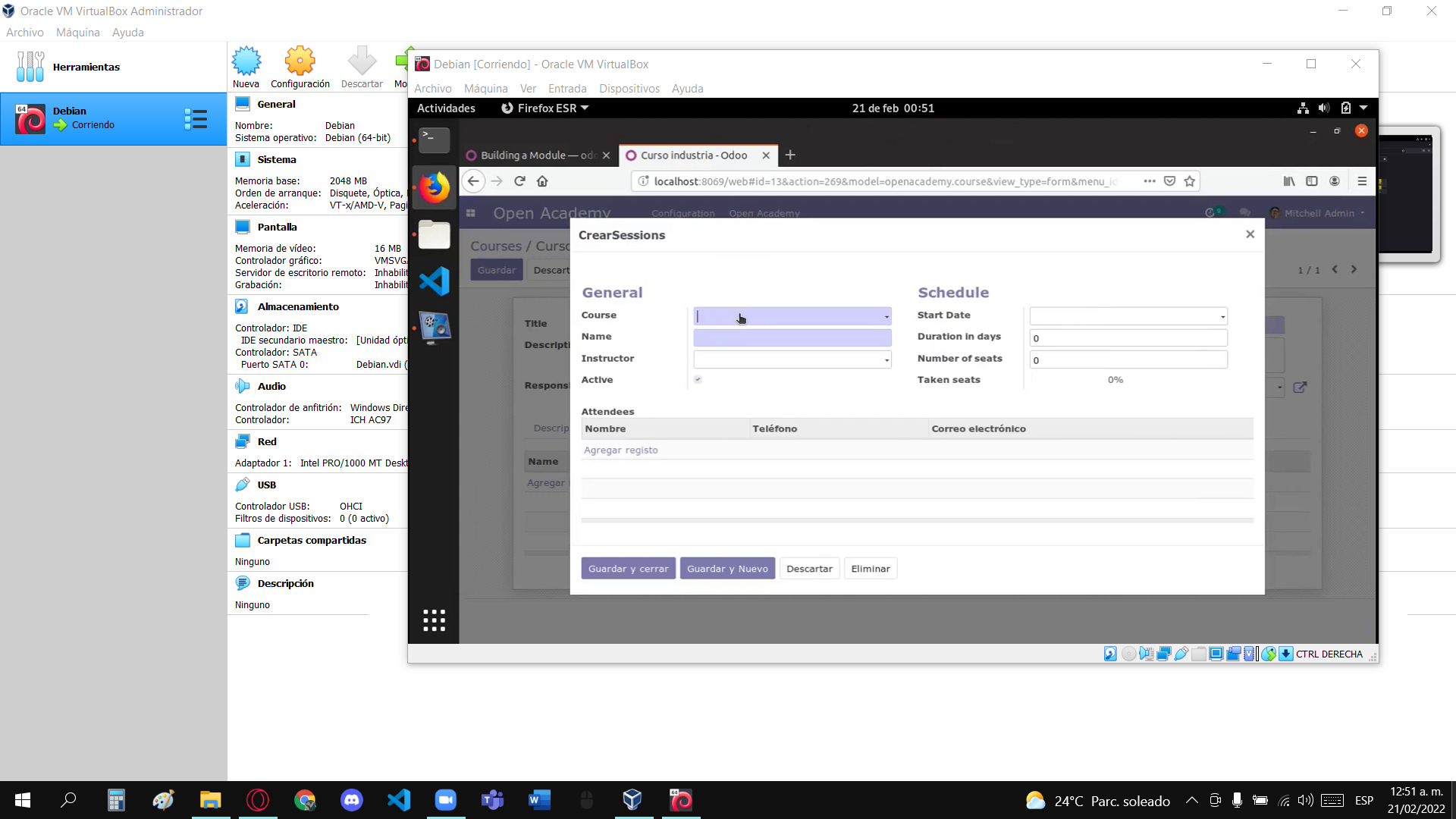Open page actions three-dots menu in URL bar
The width and height of the screenshot is (1456, 819).
pyautogui.click(x=1150, y=181)
